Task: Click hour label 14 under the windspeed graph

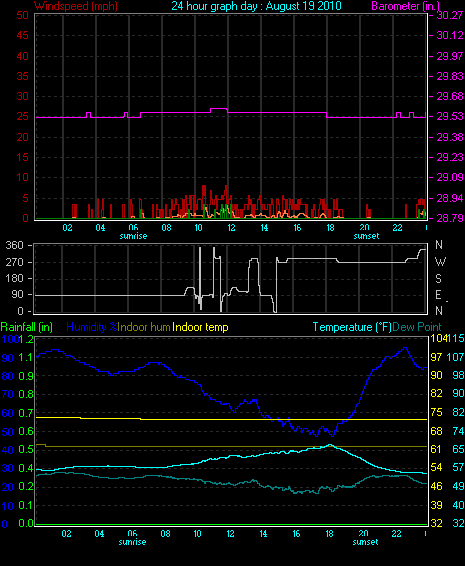Action: pyautogui.click(x=265, y=228)
